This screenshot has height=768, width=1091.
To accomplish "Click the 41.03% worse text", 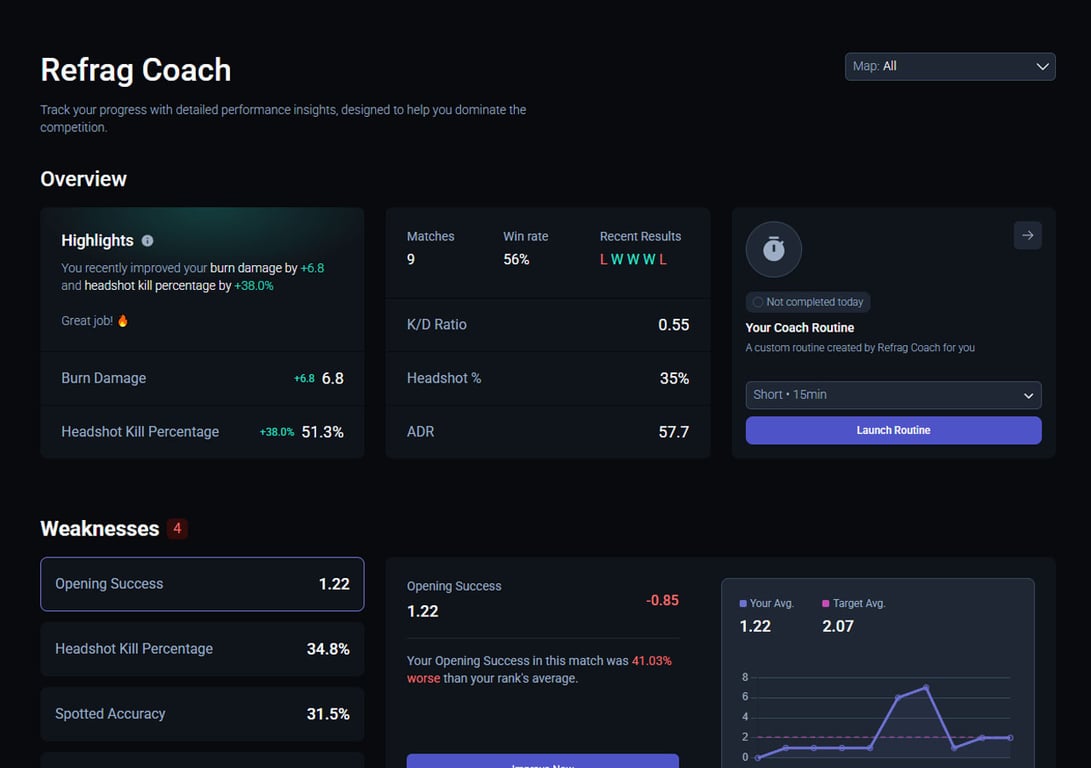I will (539, 669).
